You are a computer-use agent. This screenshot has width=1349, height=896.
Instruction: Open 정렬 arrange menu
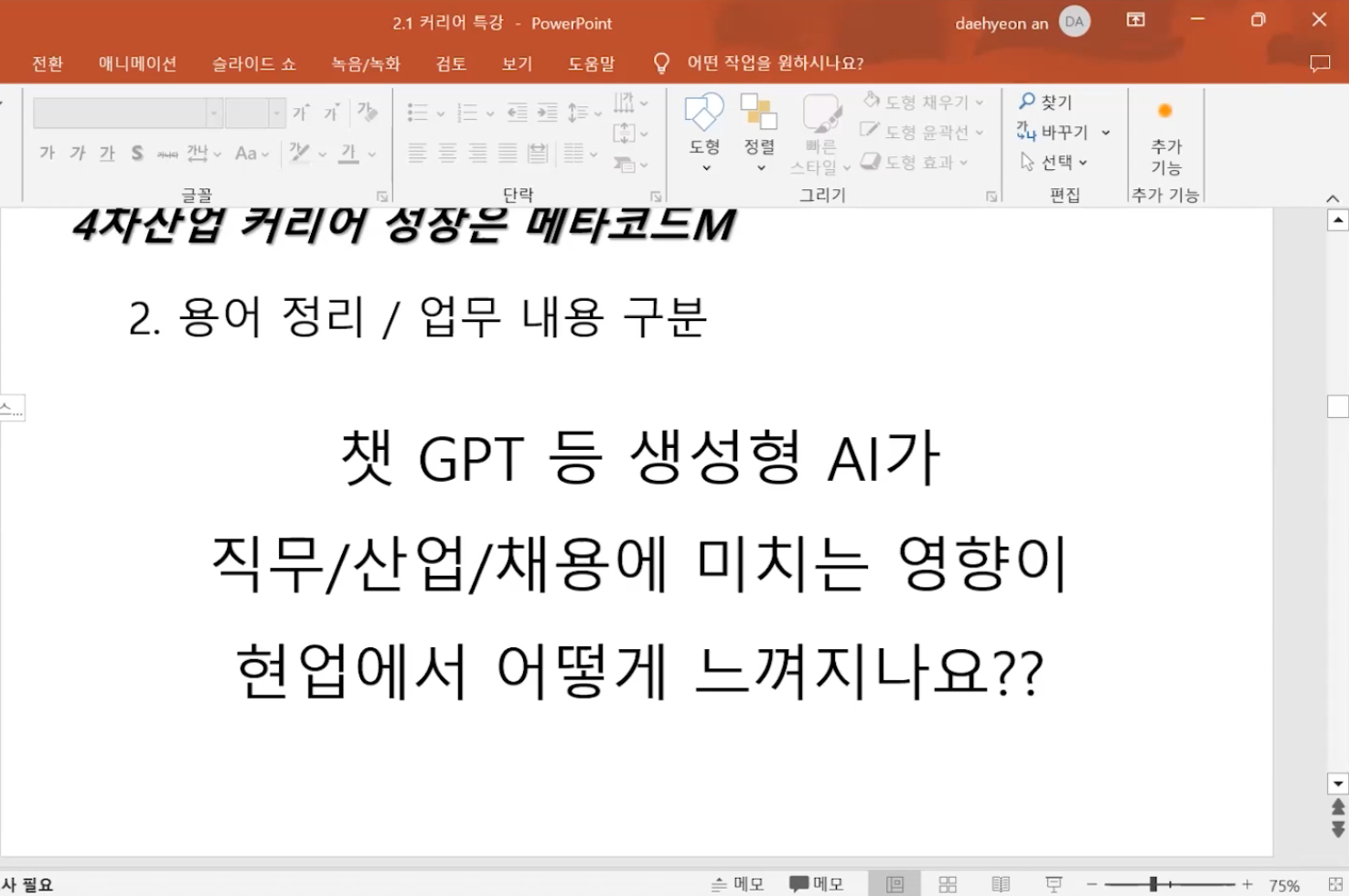(759, 133)
